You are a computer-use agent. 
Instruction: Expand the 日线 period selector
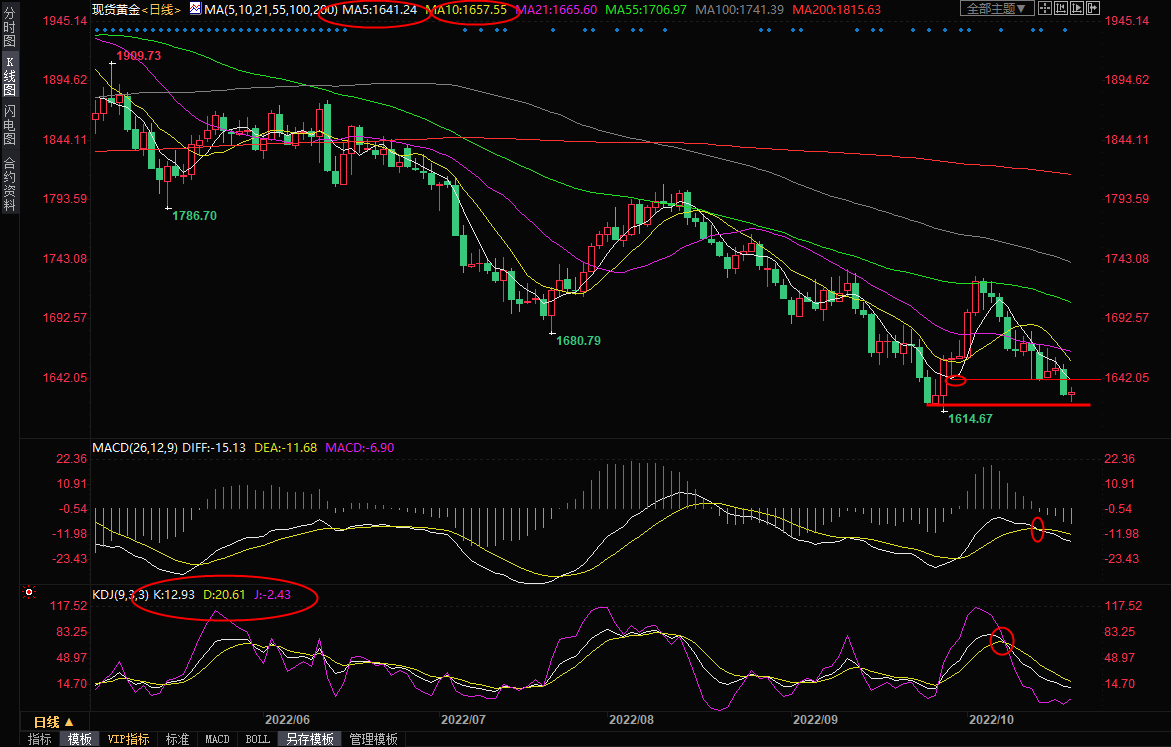coord(53,721)
